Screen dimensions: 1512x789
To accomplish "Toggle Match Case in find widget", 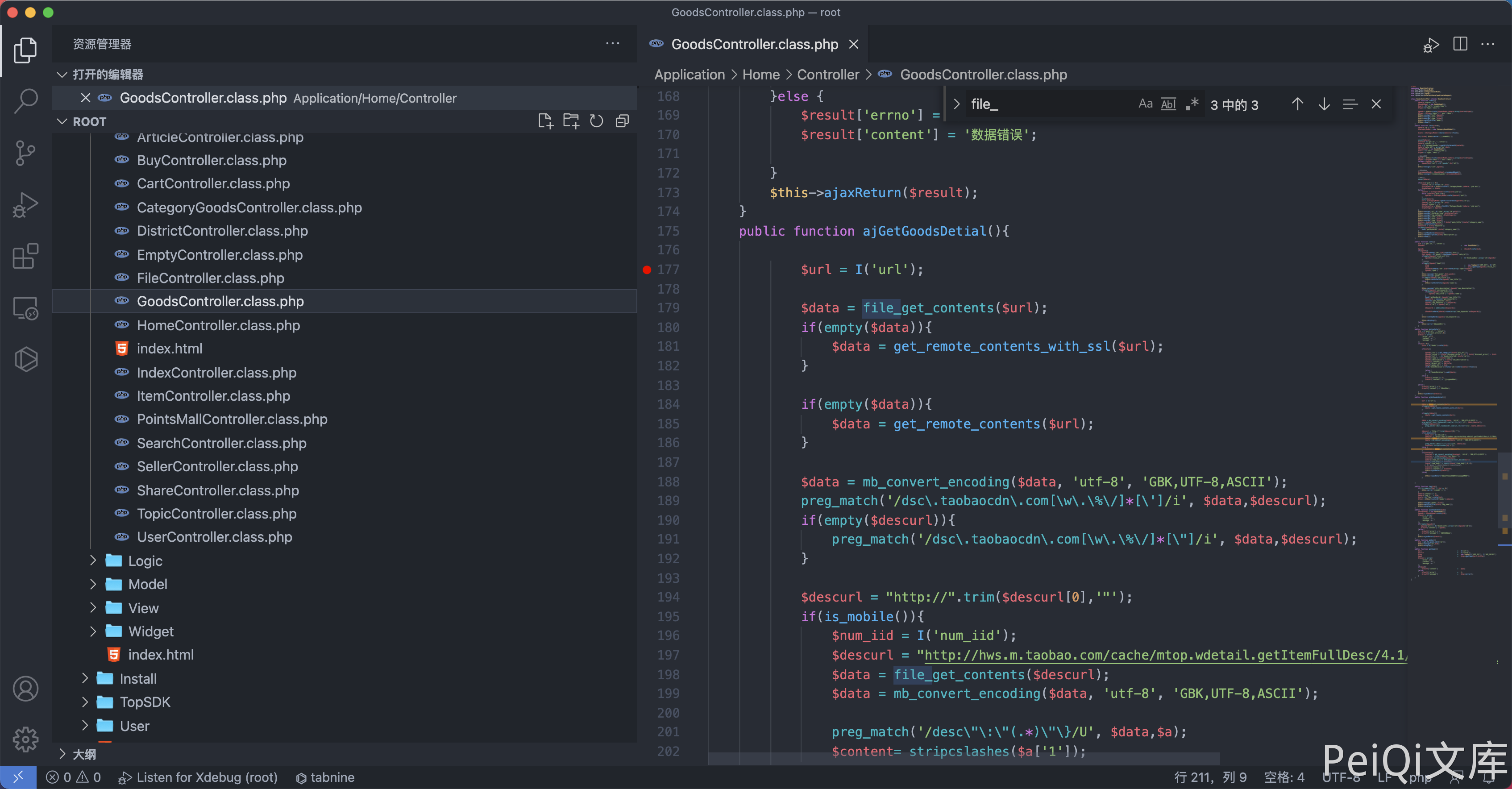I will (x=1145, y=104).
